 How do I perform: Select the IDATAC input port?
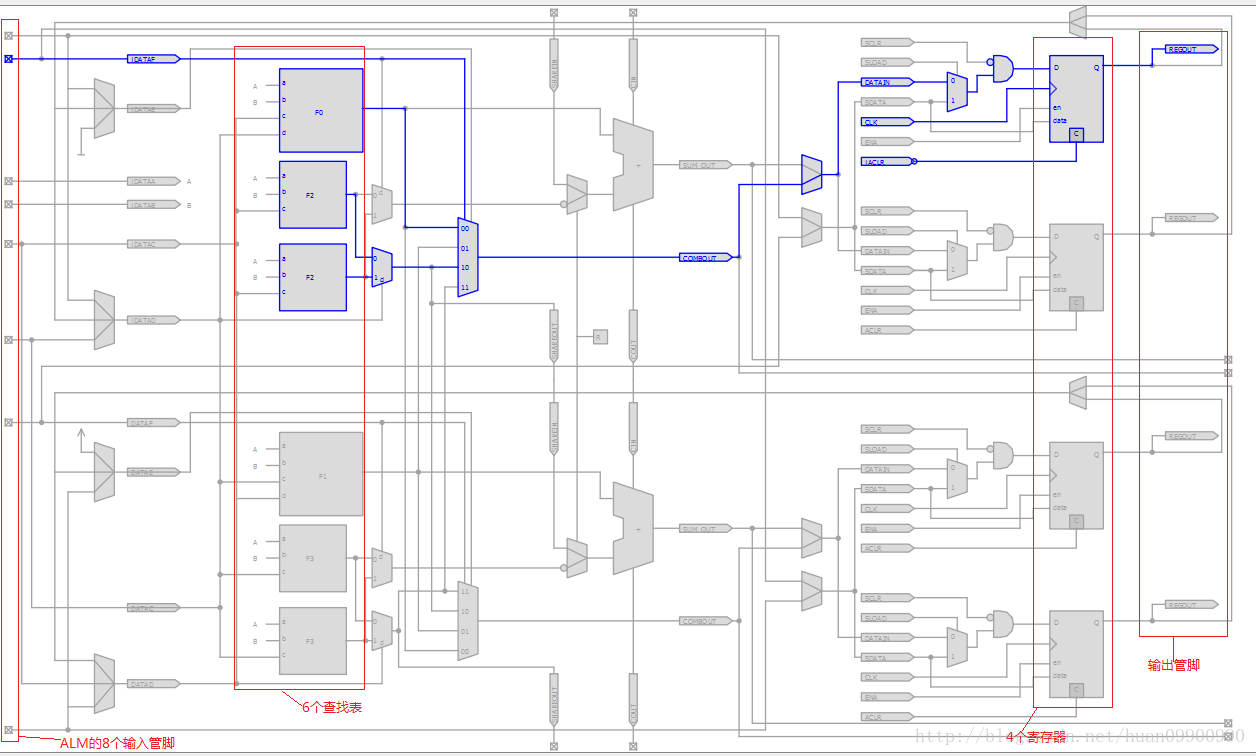[154, 244]
